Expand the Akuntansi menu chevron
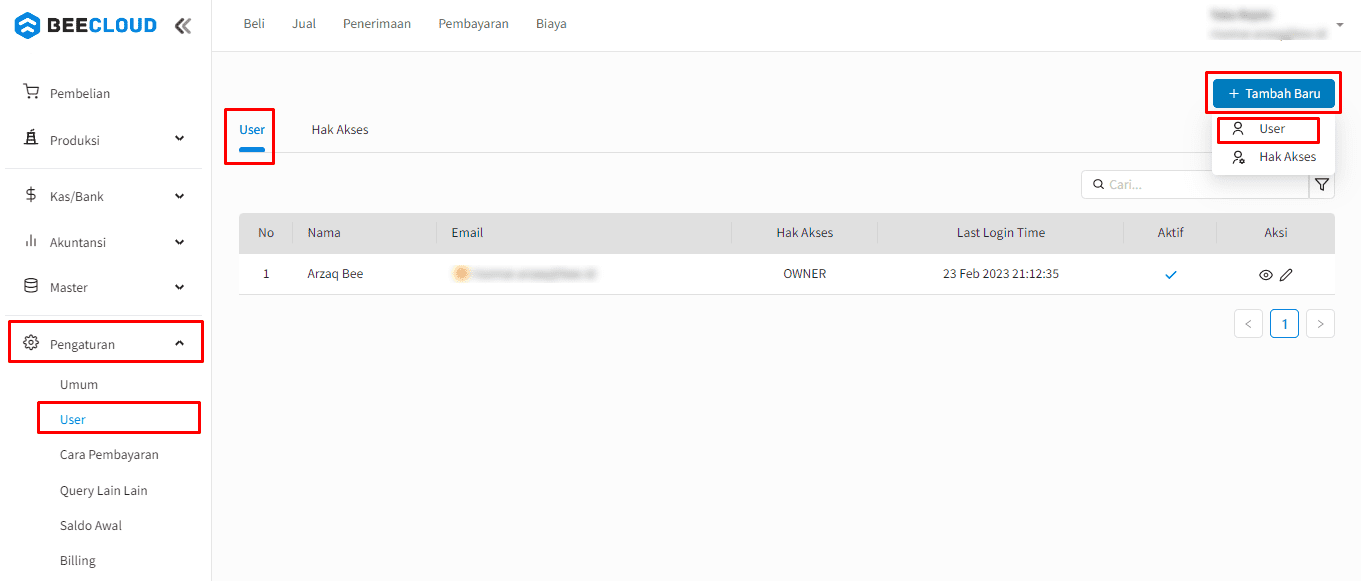 click(x=179, y=242)
